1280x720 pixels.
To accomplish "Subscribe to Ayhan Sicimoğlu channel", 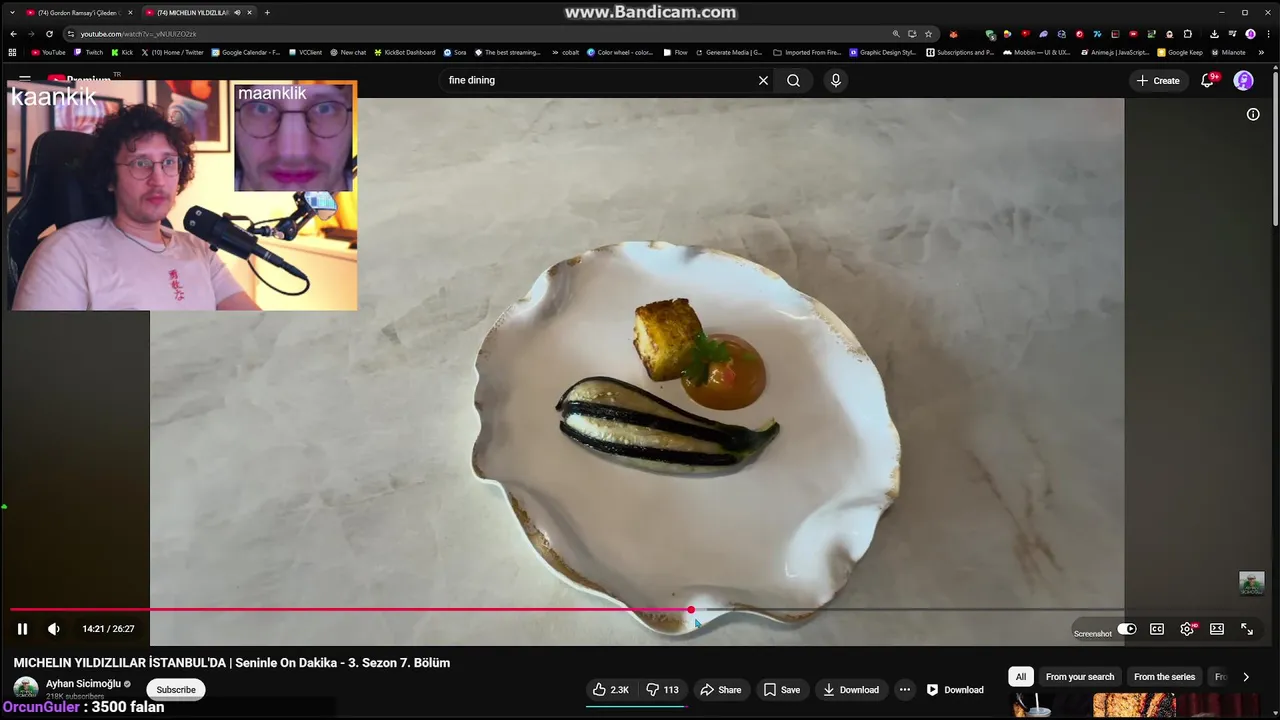I will pyautogui.click(x=176, y=689).
